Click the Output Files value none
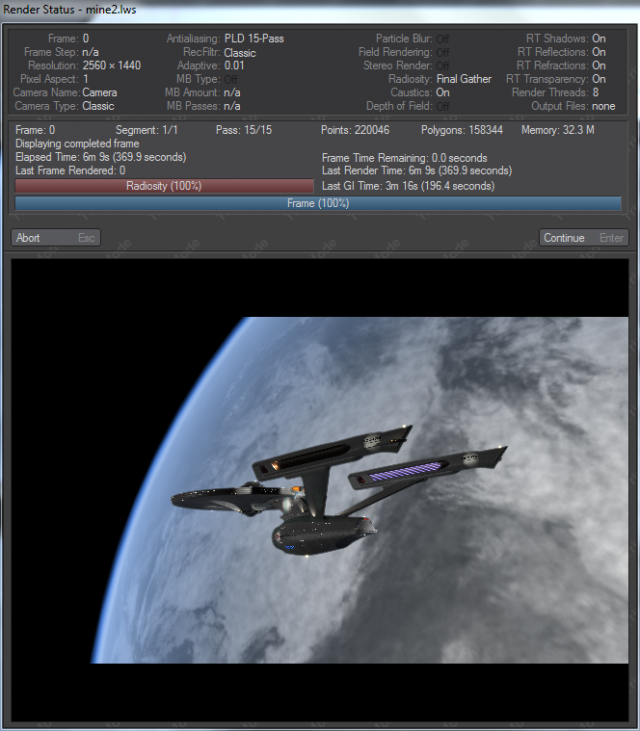The height and width of the screenshot is (731, 640). click(x=604, y=106)
